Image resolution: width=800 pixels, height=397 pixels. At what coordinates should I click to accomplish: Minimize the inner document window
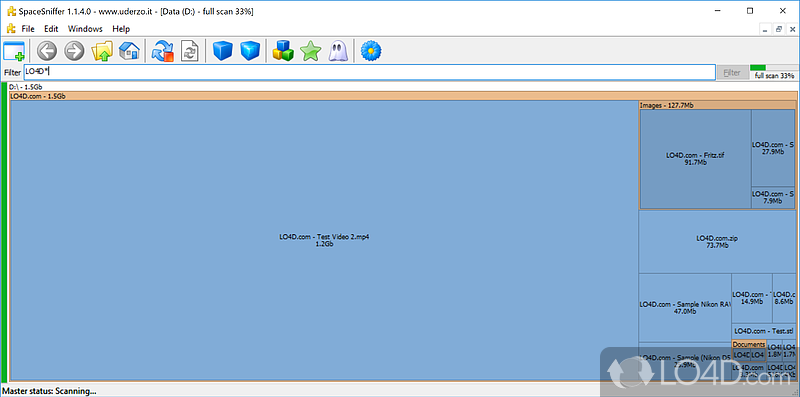[x=764, y=30]
